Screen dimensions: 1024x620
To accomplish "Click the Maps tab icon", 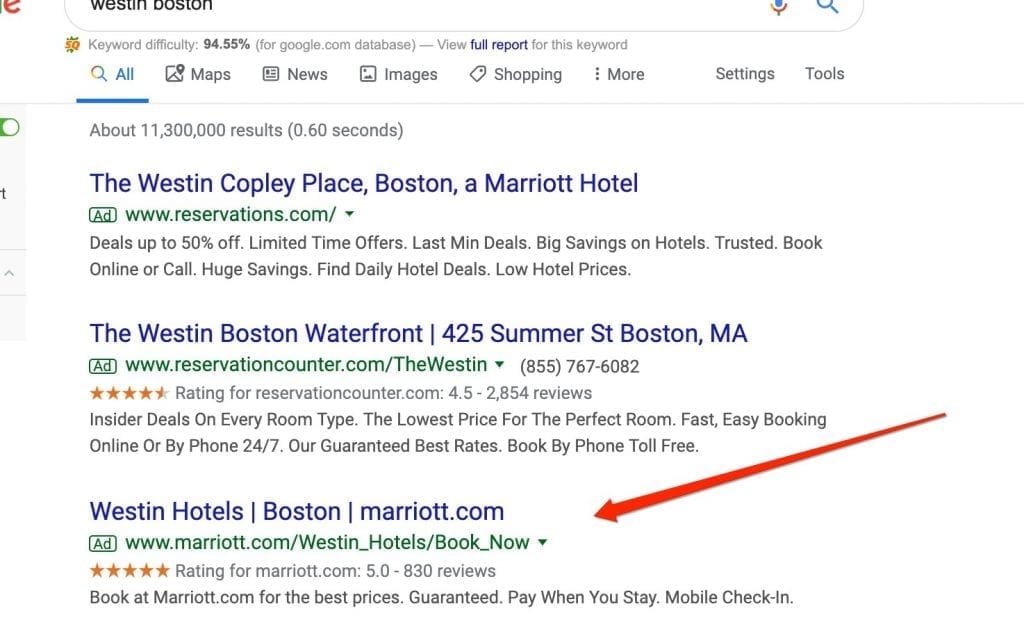I will click(174, 73).
